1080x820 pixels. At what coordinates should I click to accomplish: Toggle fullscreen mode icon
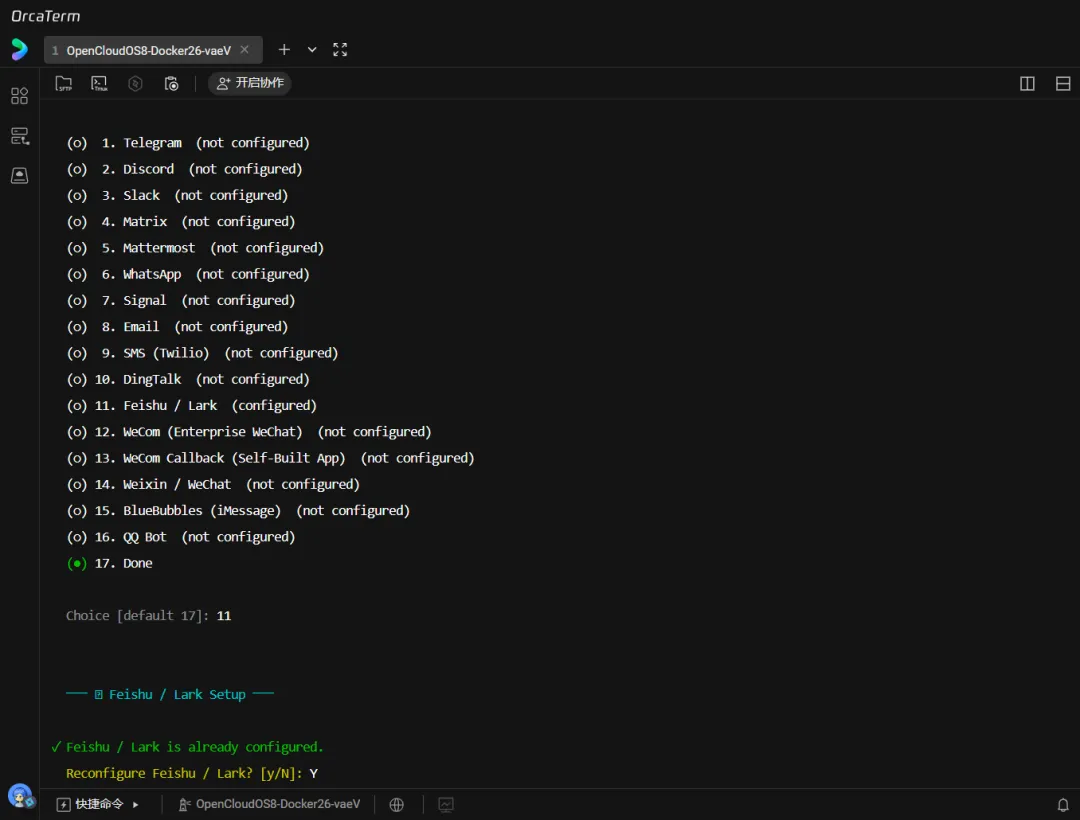340,50
